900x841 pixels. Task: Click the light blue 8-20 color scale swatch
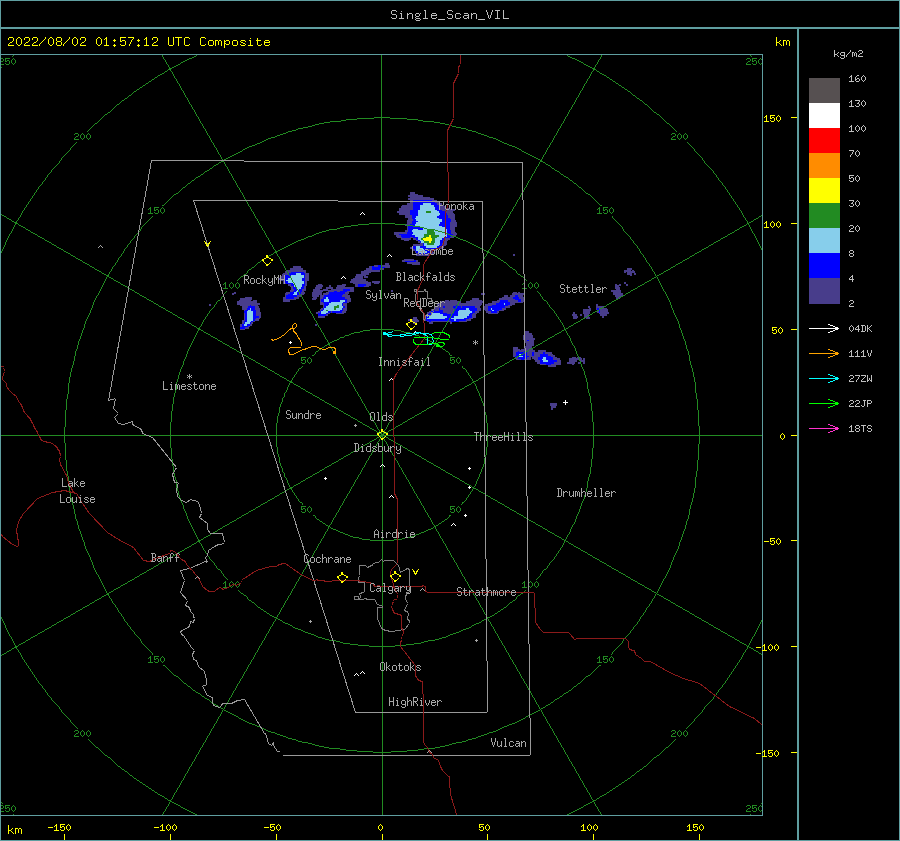[x=824, y=241]
